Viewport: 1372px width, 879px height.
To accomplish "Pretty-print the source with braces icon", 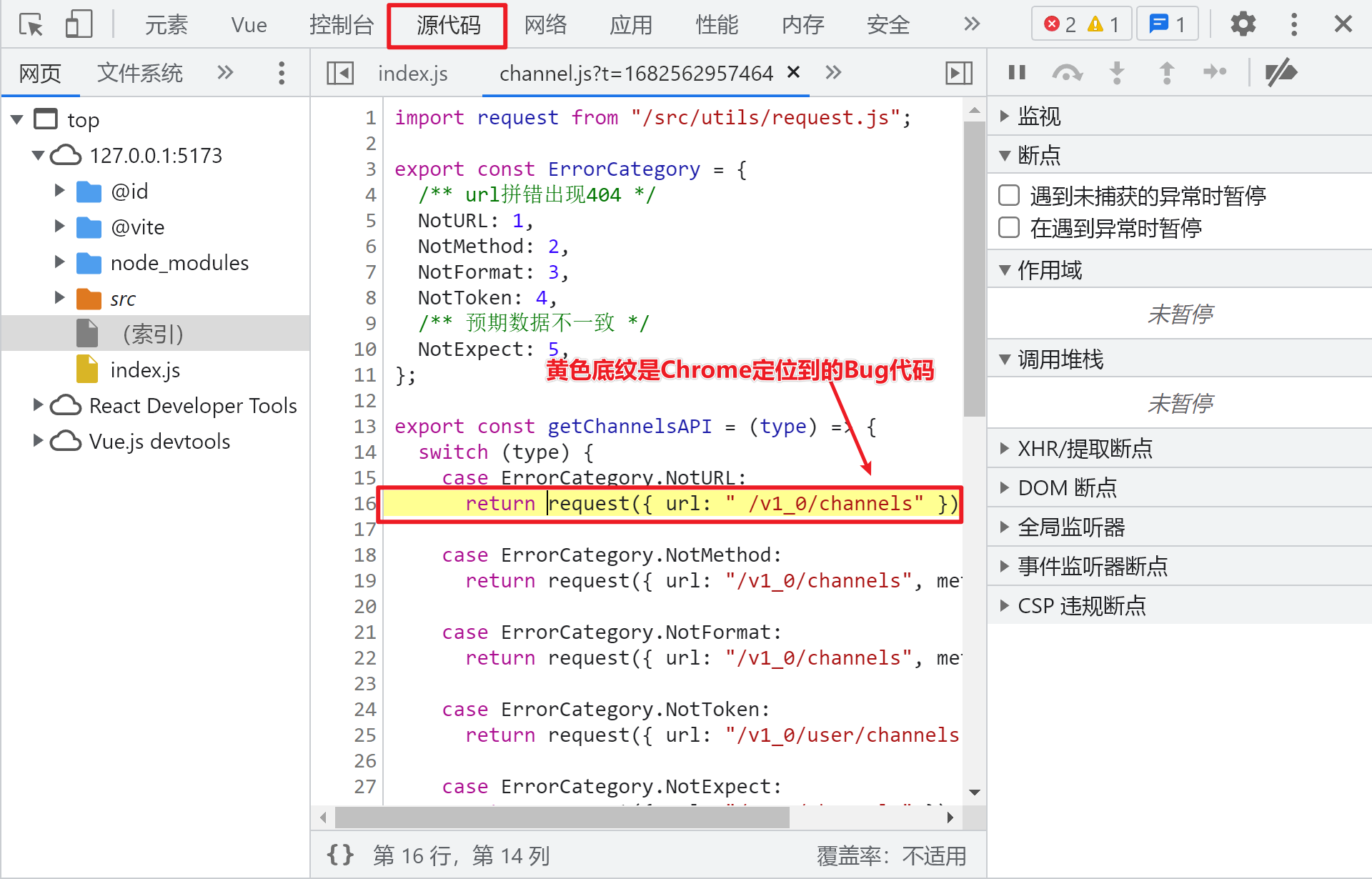I will (x=341, y=855).
